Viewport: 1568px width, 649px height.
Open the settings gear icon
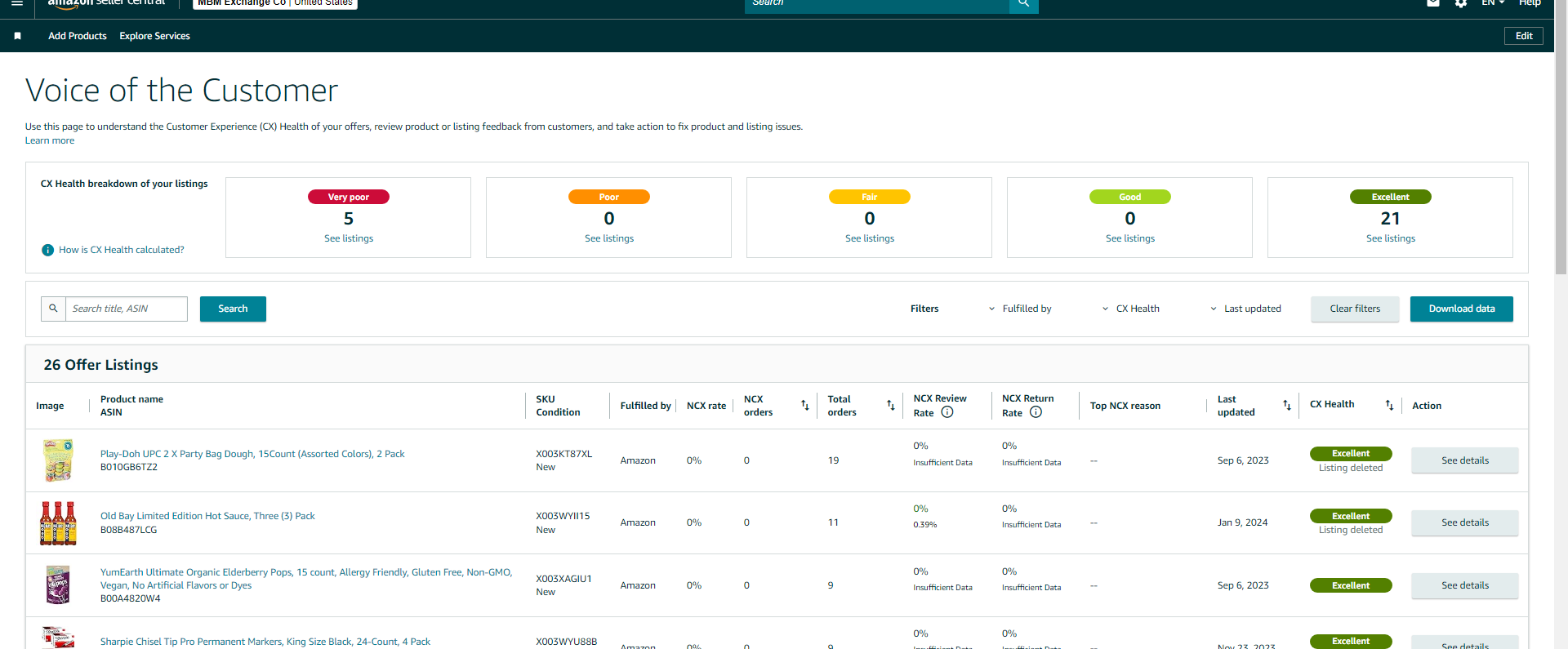(x=1461, y=3)
